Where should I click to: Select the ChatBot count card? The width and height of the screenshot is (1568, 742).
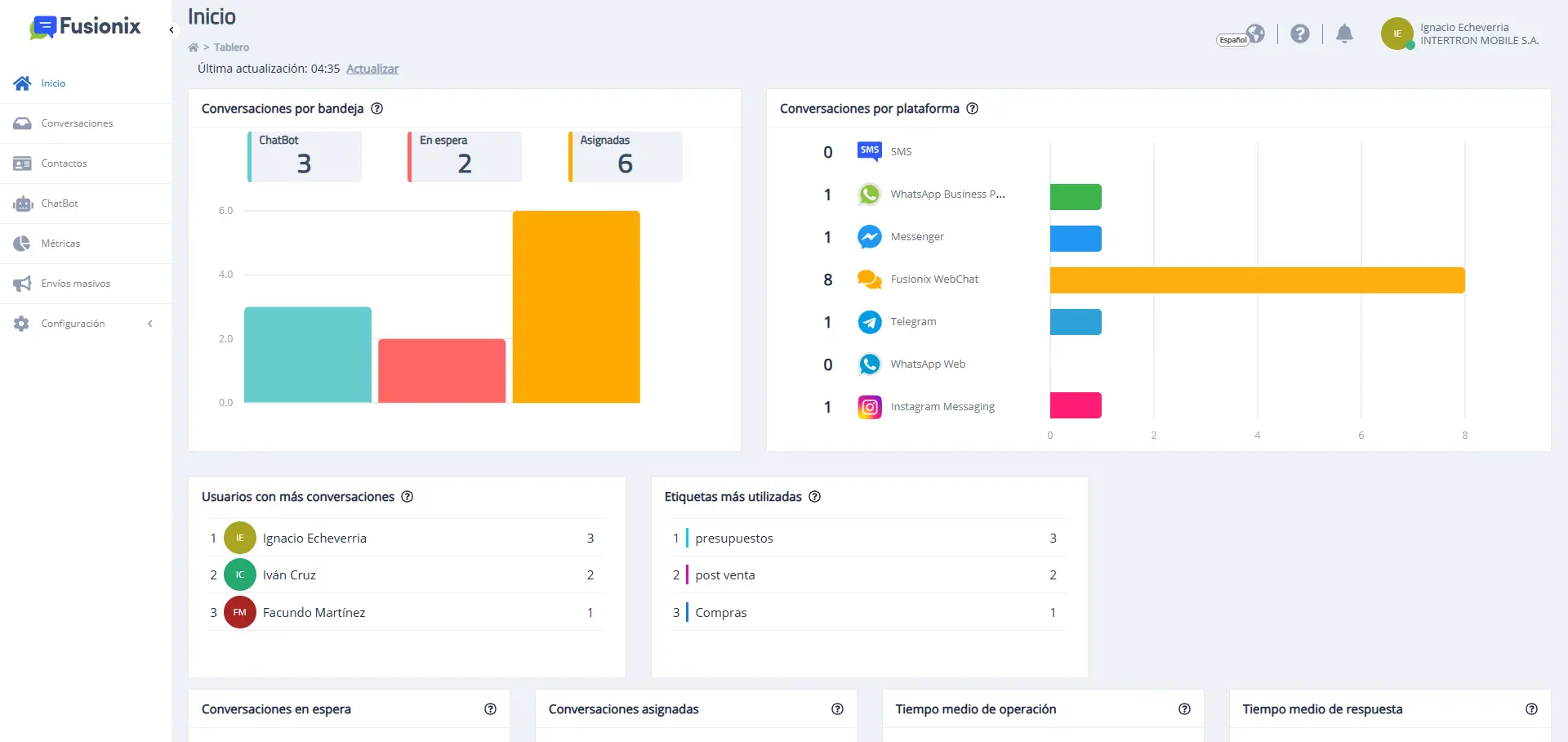point(305,156)
